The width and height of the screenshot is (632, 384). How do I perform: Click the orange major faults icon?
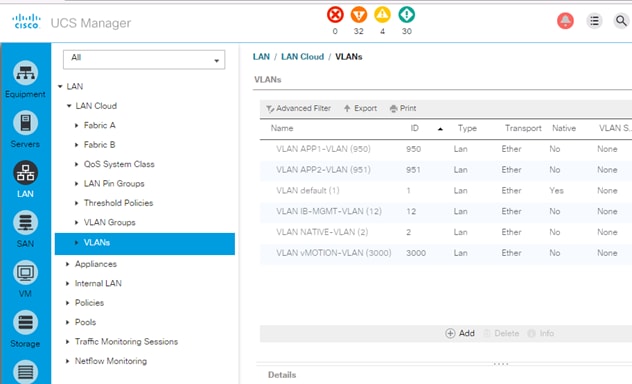tap(358, 15)
